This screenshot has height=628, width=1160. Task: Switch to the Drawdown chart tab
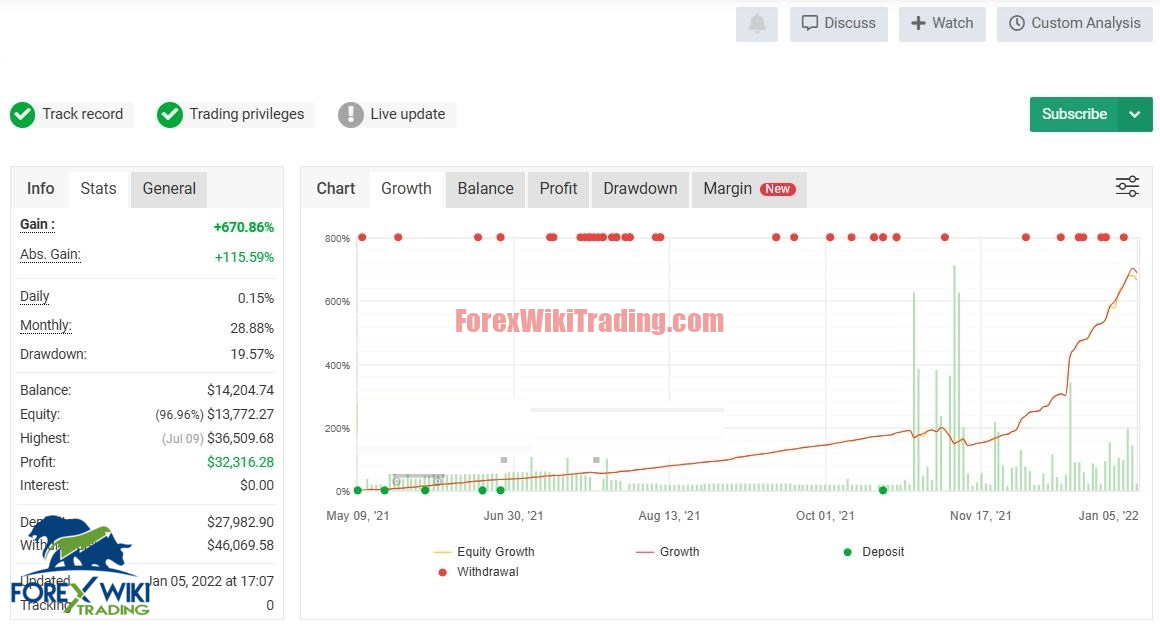tap(640, 189)
